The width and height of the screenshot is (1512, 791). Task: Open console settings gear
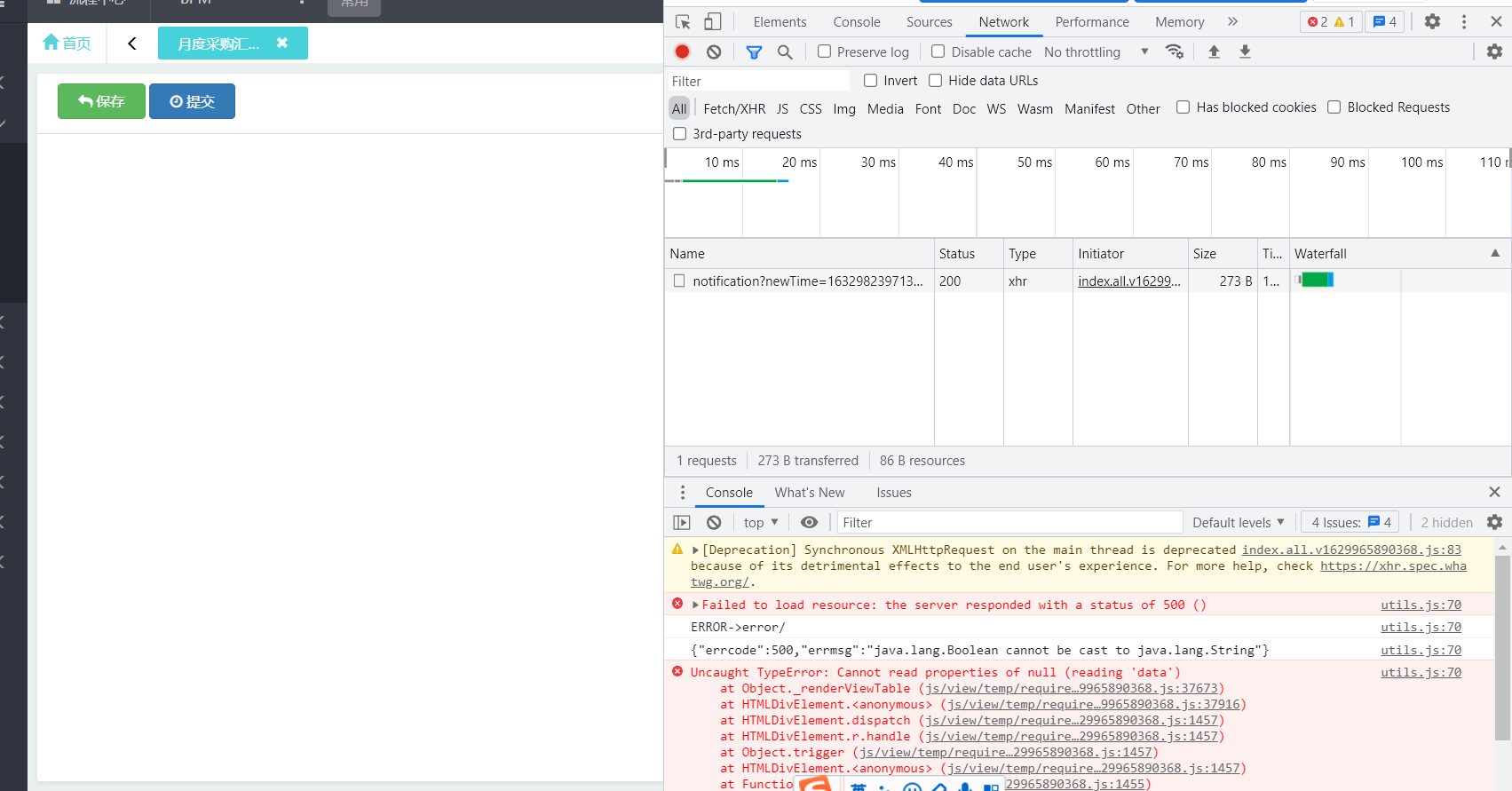click(x=1494, y=522)
